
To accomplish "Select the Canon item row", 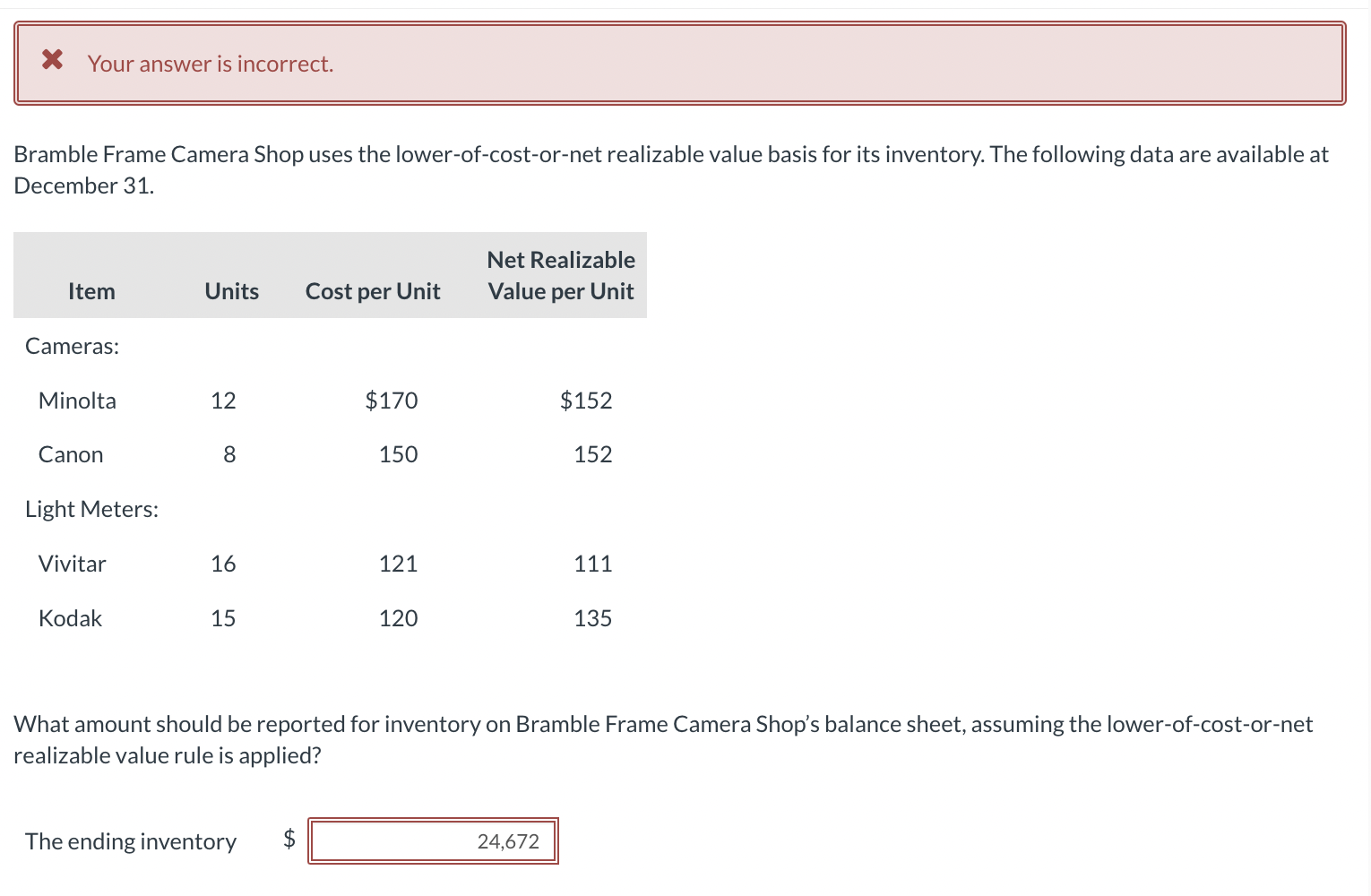I will 70,454.
